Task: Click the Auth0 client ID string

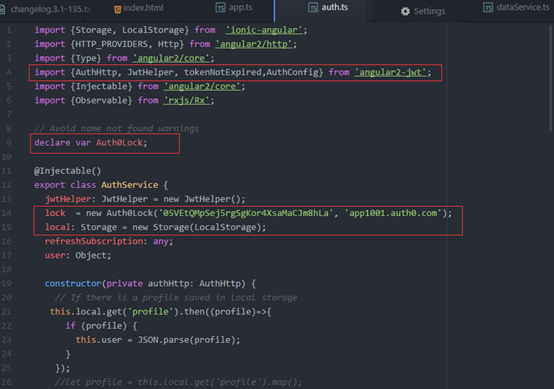Action: (246, 213)
